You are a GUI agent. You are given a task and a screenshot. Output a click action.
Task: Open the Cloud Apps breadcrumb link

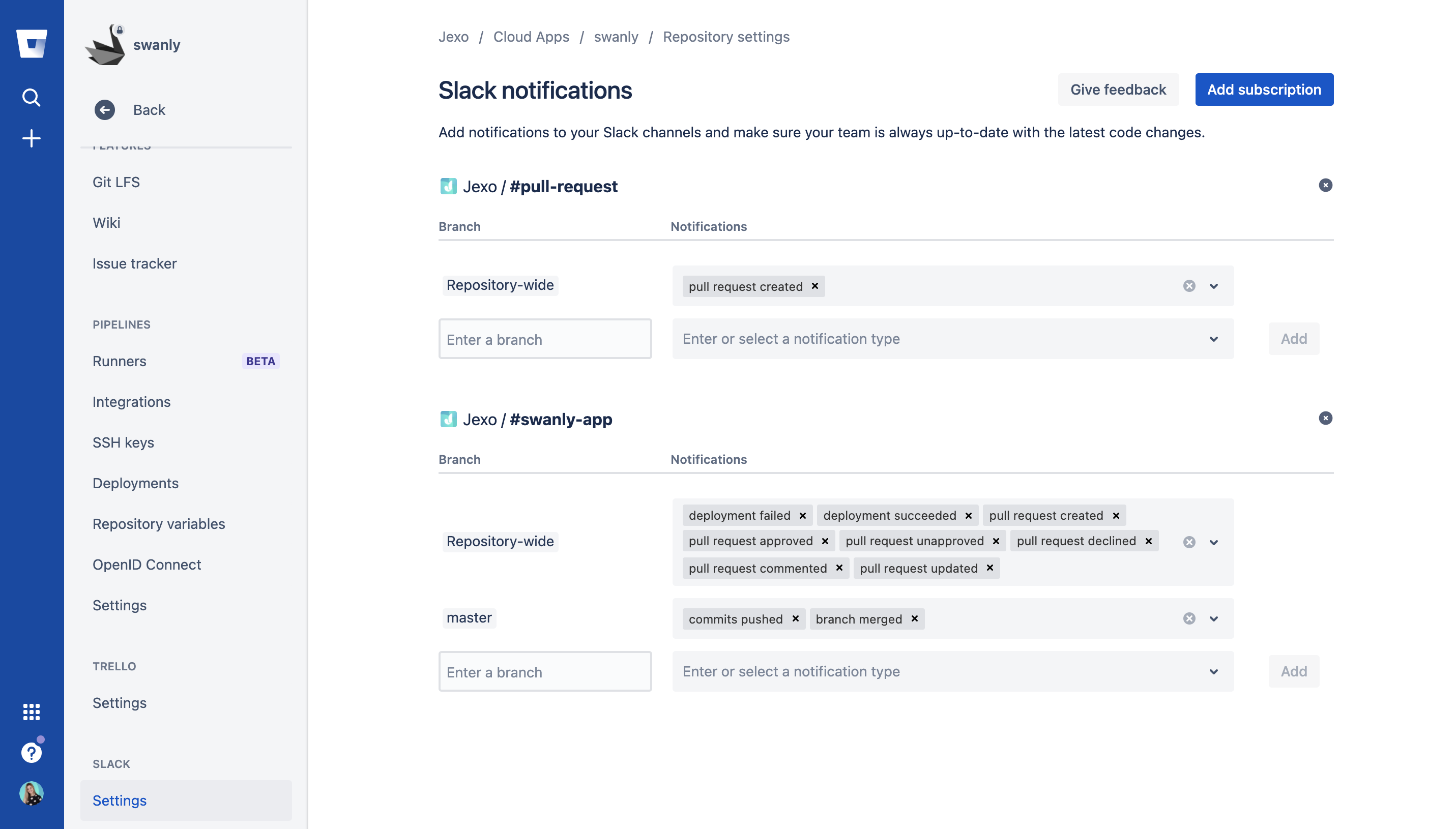[531, 37]
